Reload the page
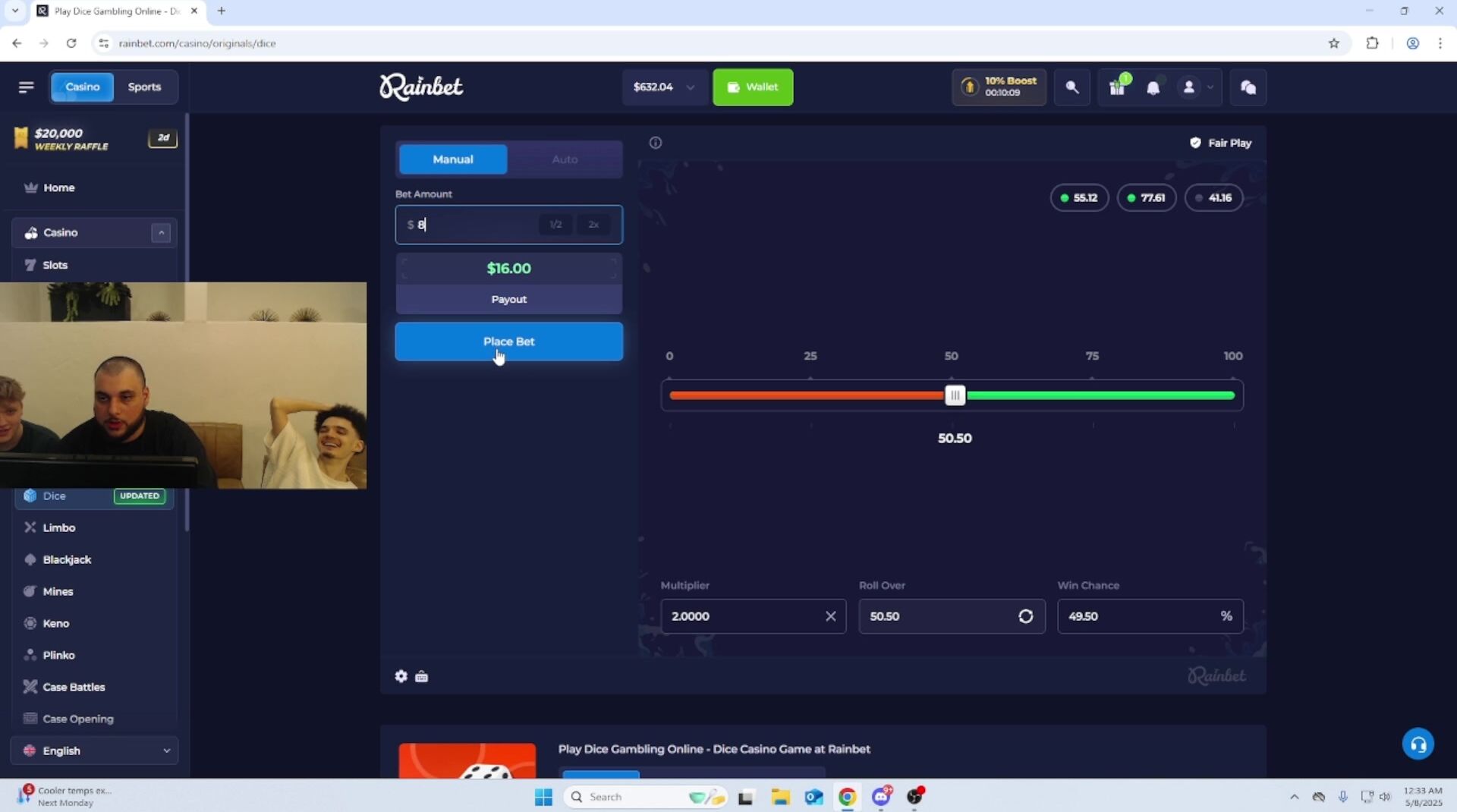 point(71,43)
